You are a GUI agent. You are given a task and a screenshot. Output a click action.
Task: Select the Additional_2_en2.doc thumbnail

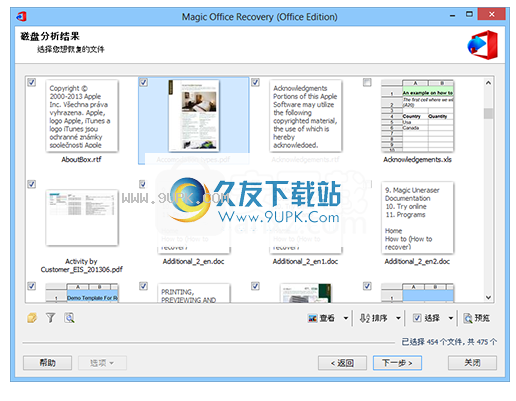[417, 218]
